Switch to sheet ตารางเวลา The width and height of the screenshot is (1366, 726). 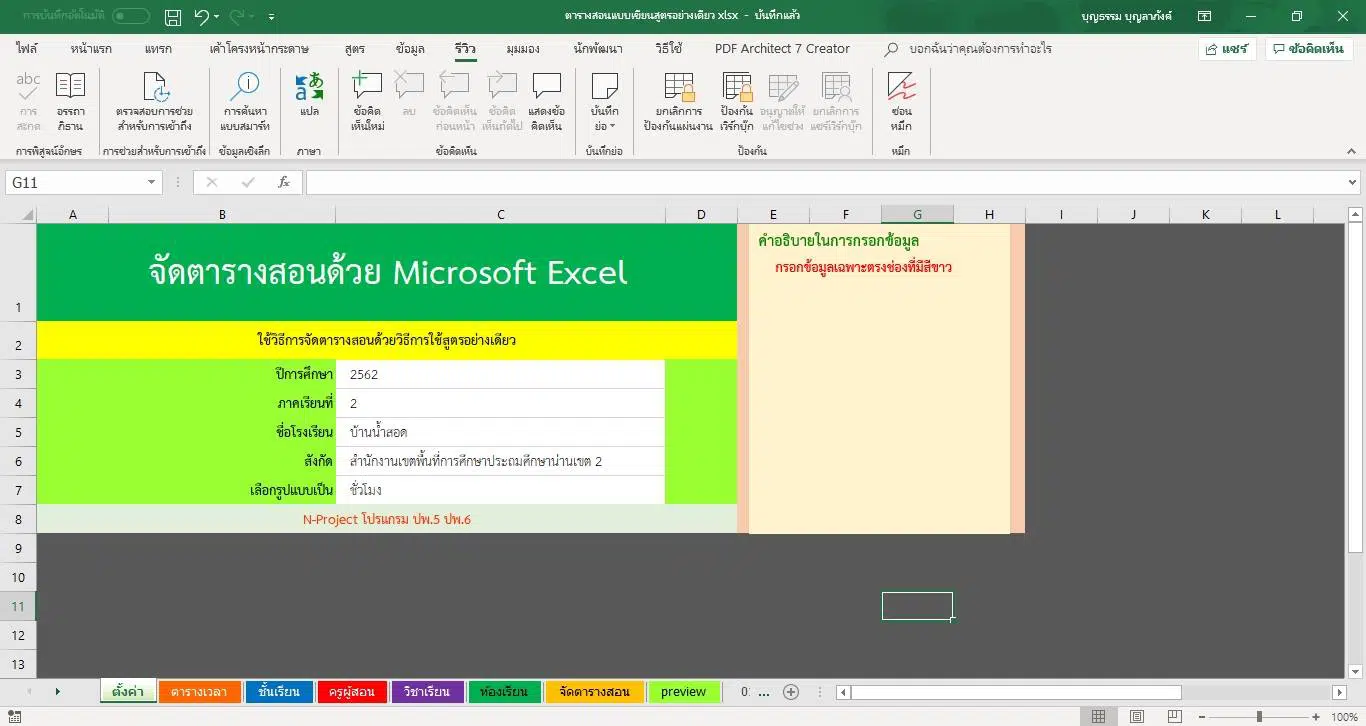199,692
